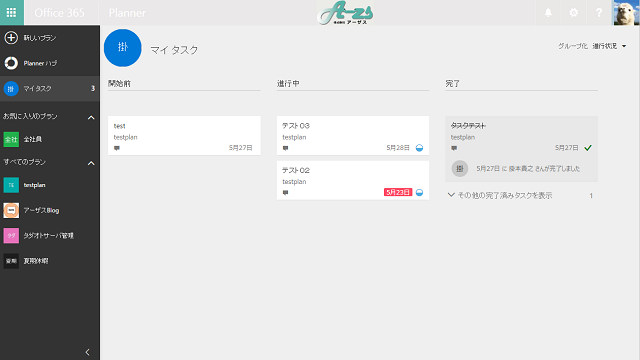640x360 pixels.
Task: Click the A-zs company logo
Action: (x=345, y=13)
